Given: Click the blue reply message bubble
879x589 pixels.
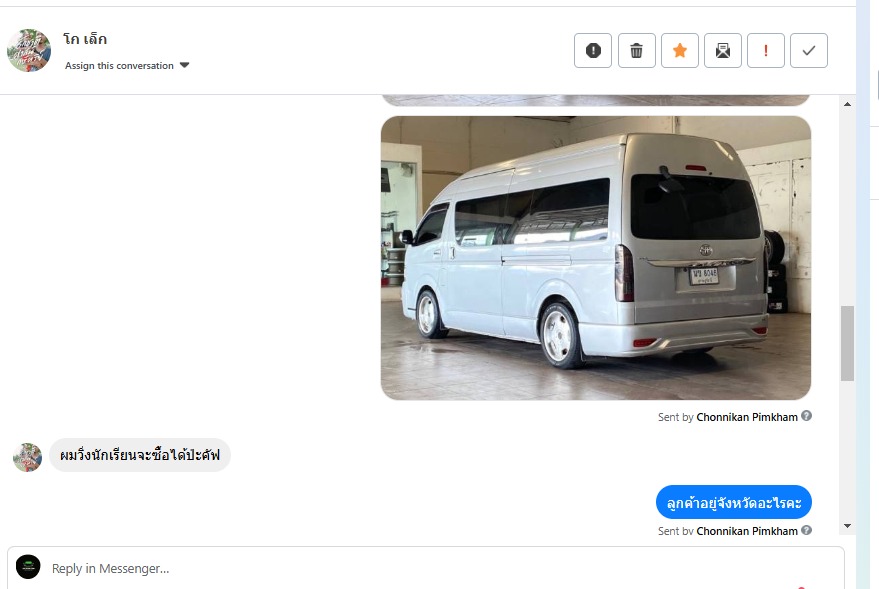Looking at the screenshot, I should pos(733,502).
